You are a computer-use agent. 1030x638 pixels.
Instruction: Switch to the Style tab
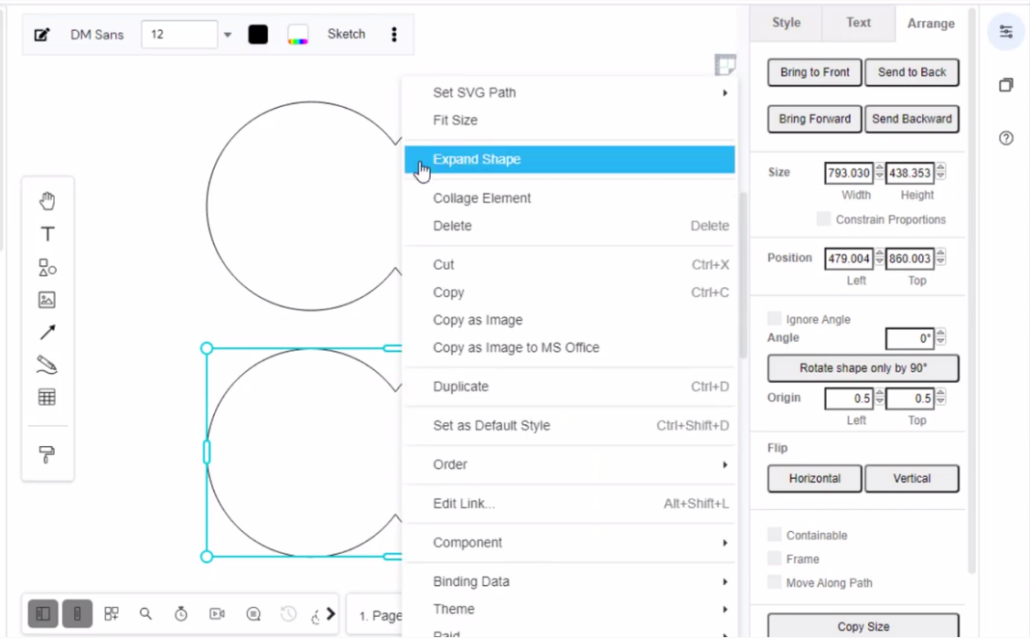[x=786, y=22]
